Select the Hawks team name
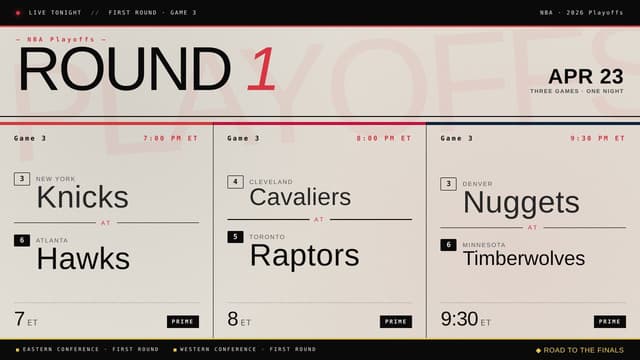Image resolution: width=640 pixels, height=360 pixels. pyautogui.click(x=83, y=258)
